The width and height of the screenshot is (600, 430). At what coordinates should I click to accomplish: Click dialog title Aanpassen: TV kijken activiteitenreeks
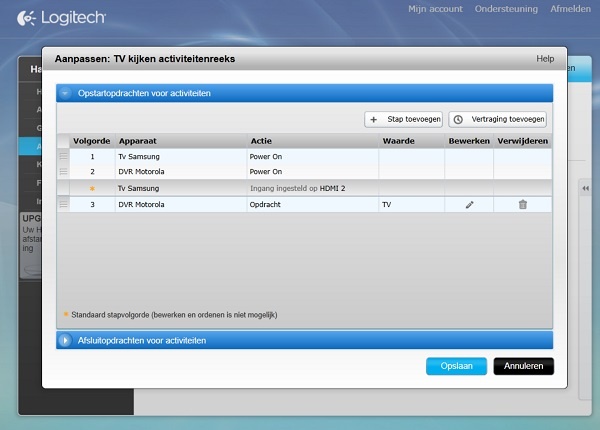(x=145, y=59)
